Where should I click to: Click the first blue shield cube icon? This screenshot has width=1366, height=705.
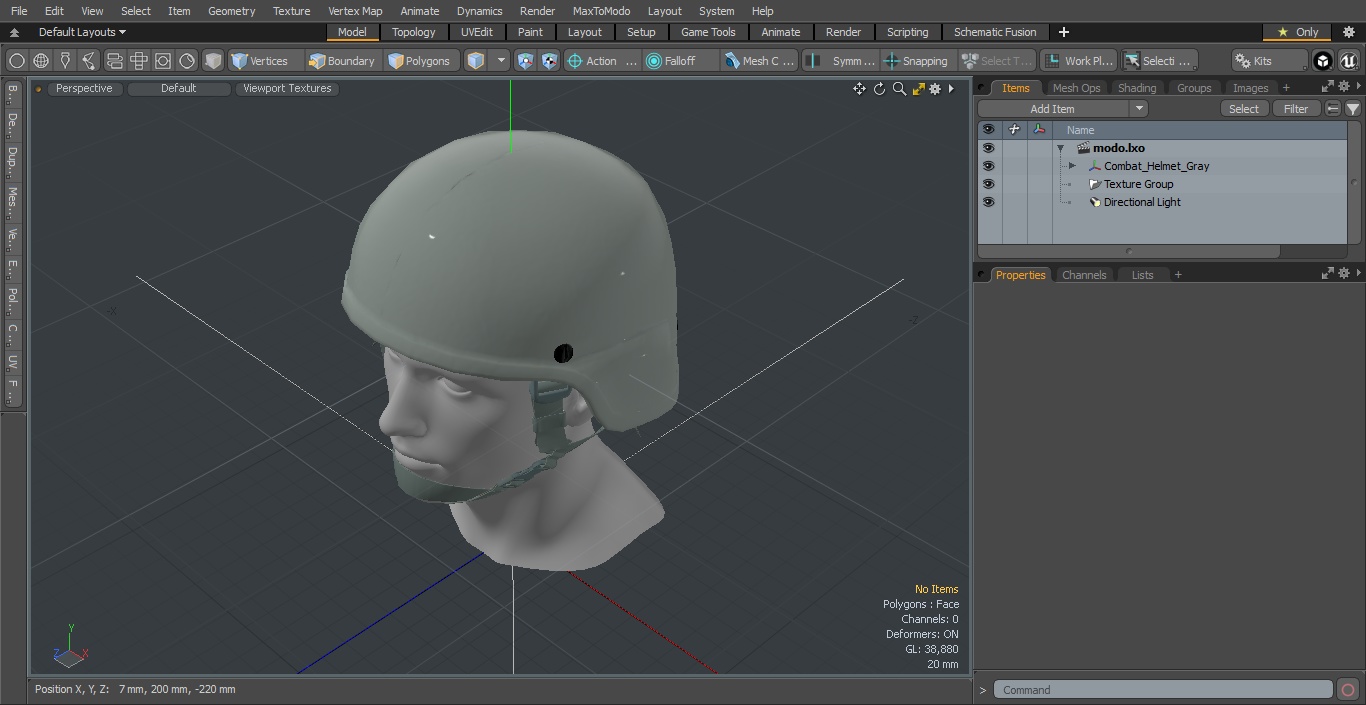tap(526, 61)
